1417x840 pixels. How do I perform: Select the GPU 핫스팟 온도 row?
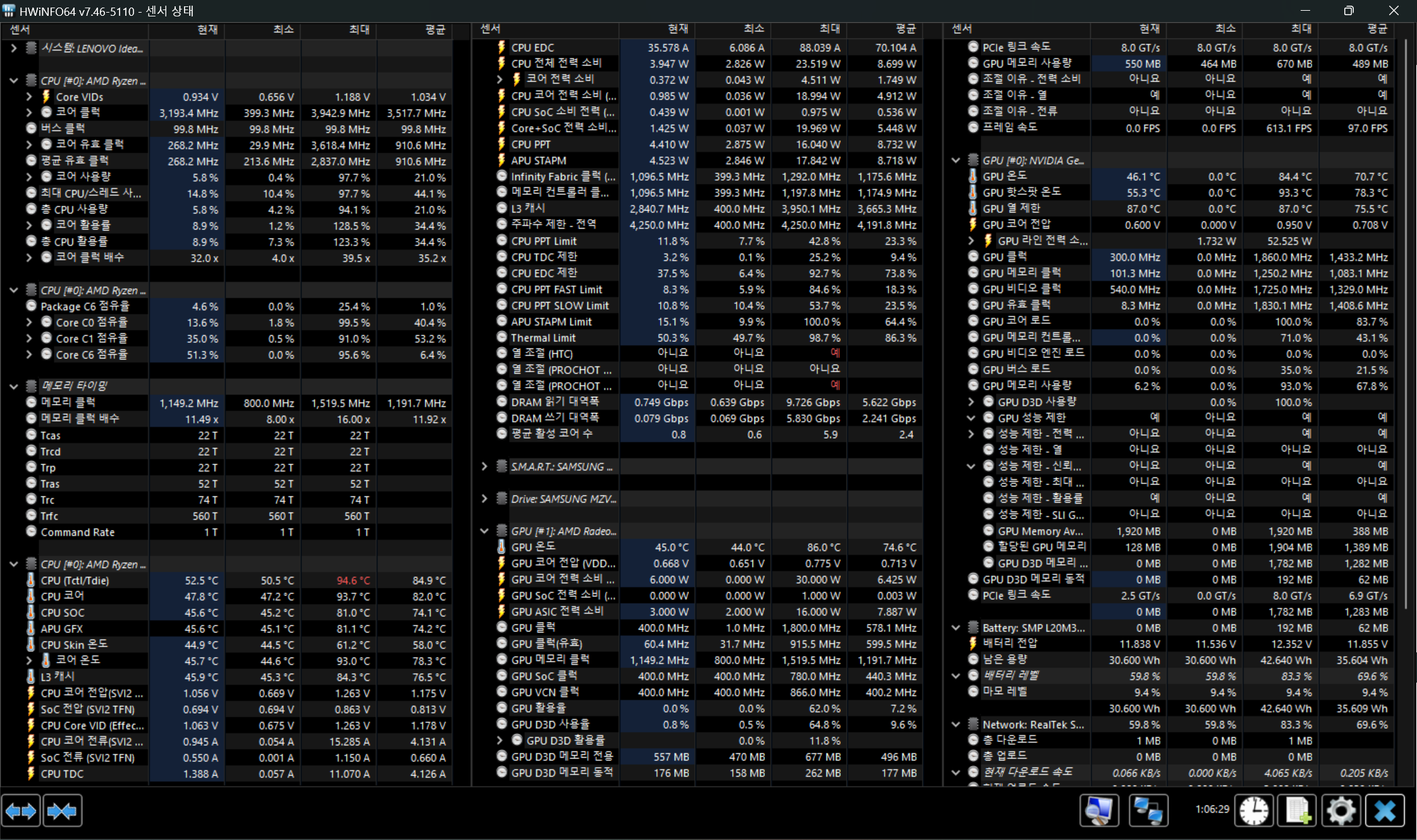pyautogui.click(x=1022, y=192)
